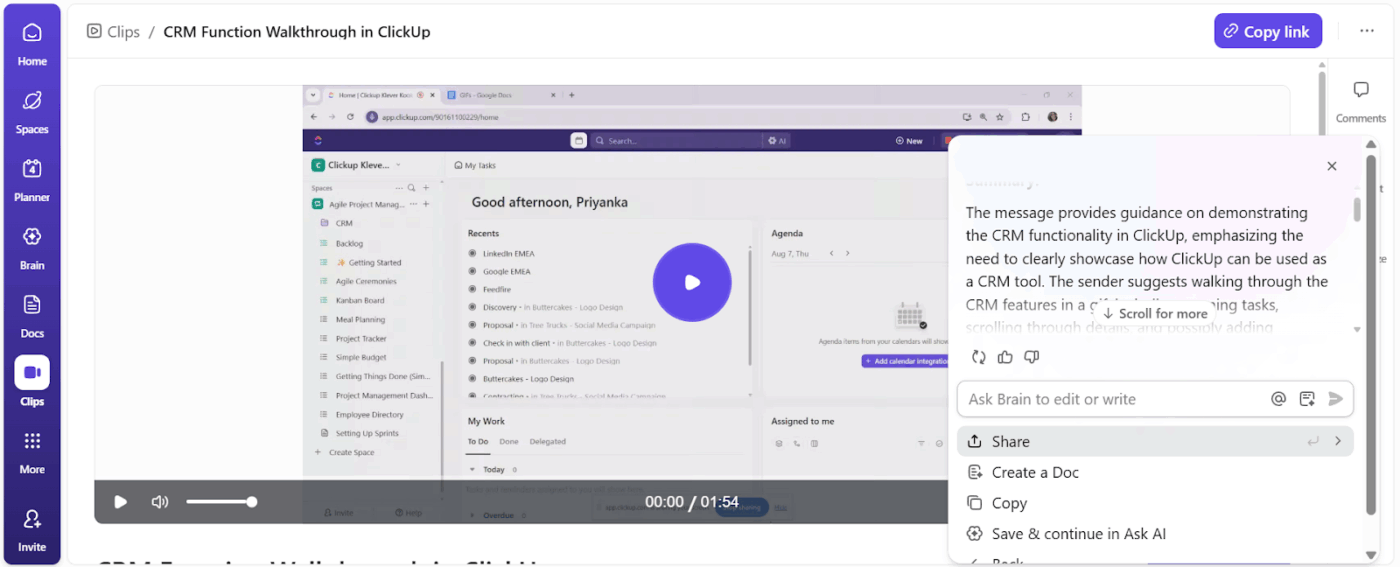
Task: Click Employee Directory in the video sidebar
Action: [x=370, y=414]
